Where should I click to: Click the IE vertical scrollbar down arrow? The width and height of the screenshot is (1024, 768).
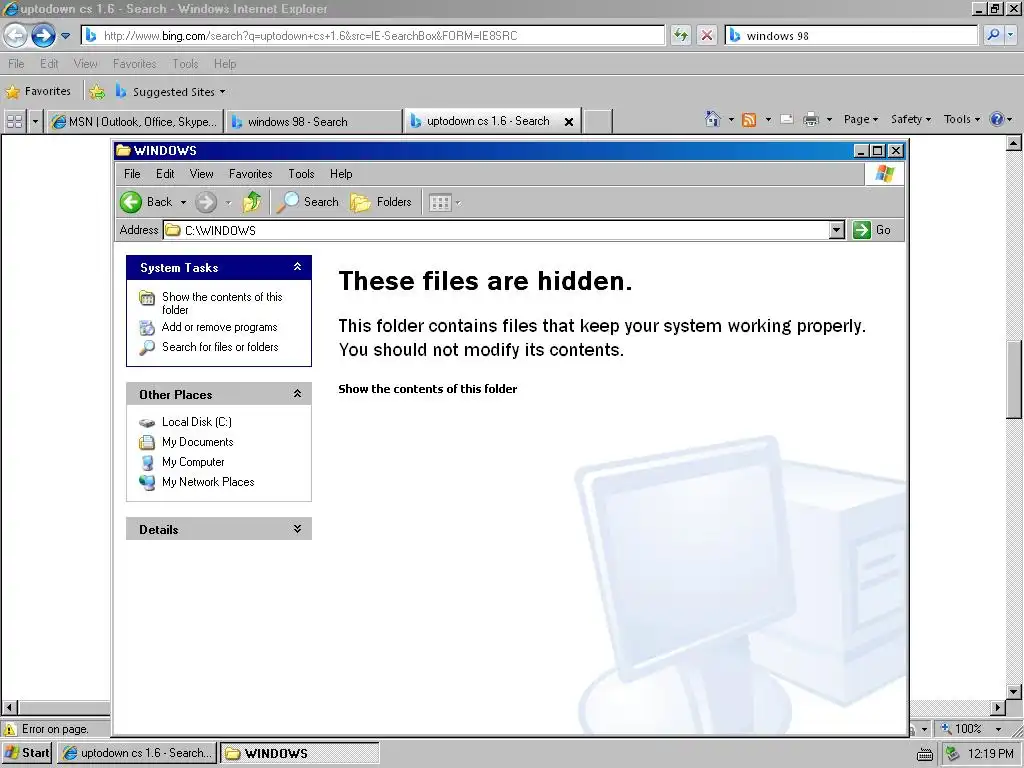tap(1014, 692)
